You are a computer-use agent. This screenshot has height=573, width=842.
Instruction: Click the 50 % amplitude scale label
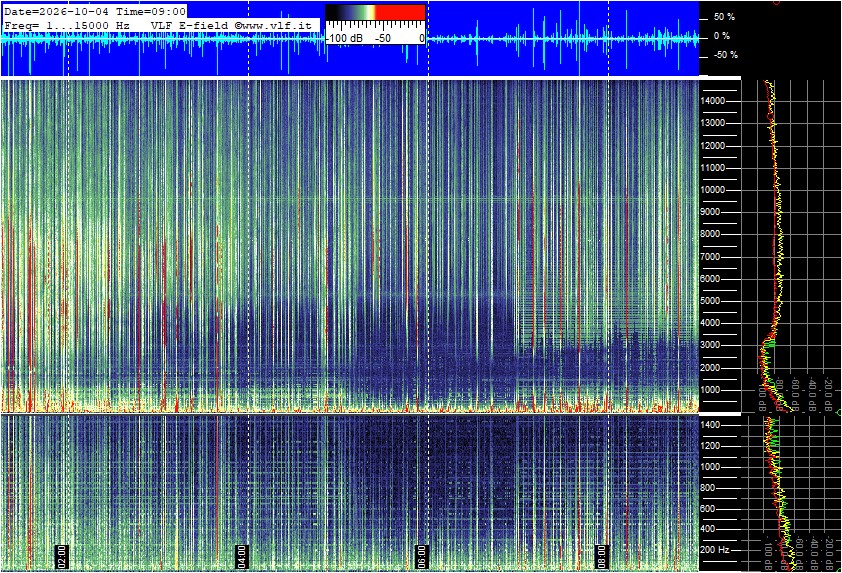(724, 17)
